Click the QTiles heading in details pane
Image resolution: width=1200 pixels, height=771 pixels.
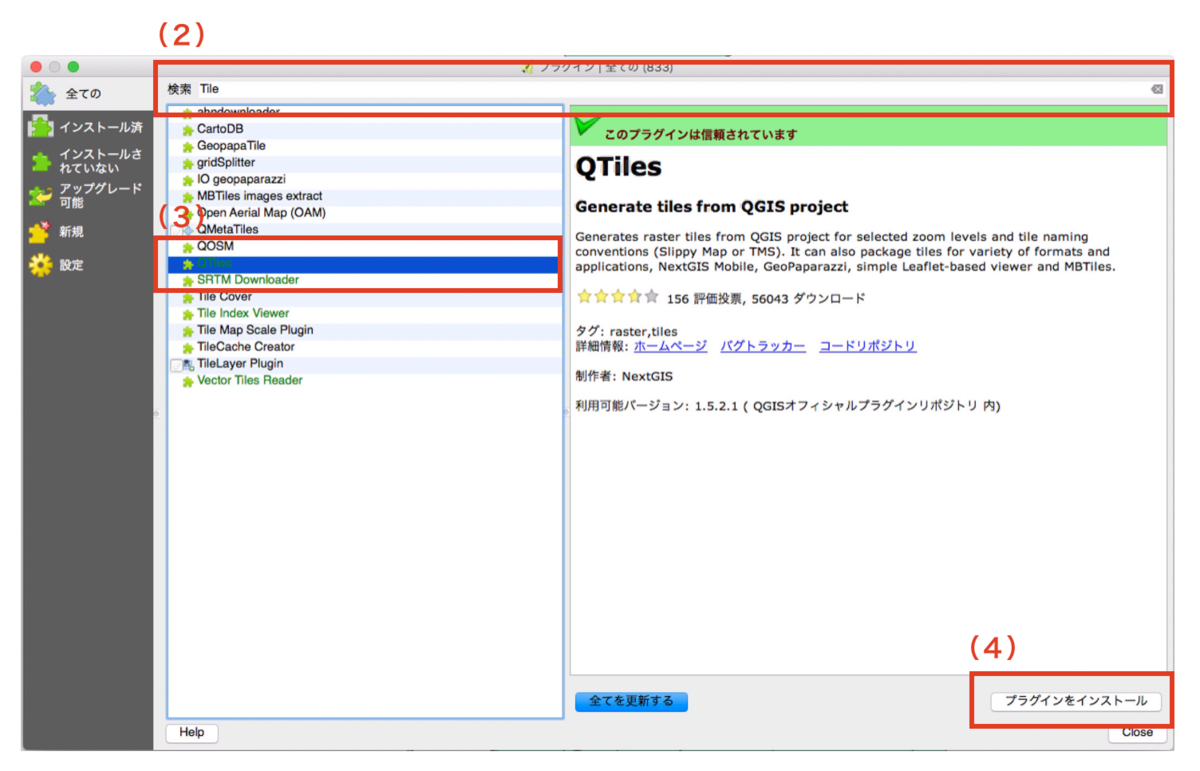pyautogui.click(x=619, y=167)
